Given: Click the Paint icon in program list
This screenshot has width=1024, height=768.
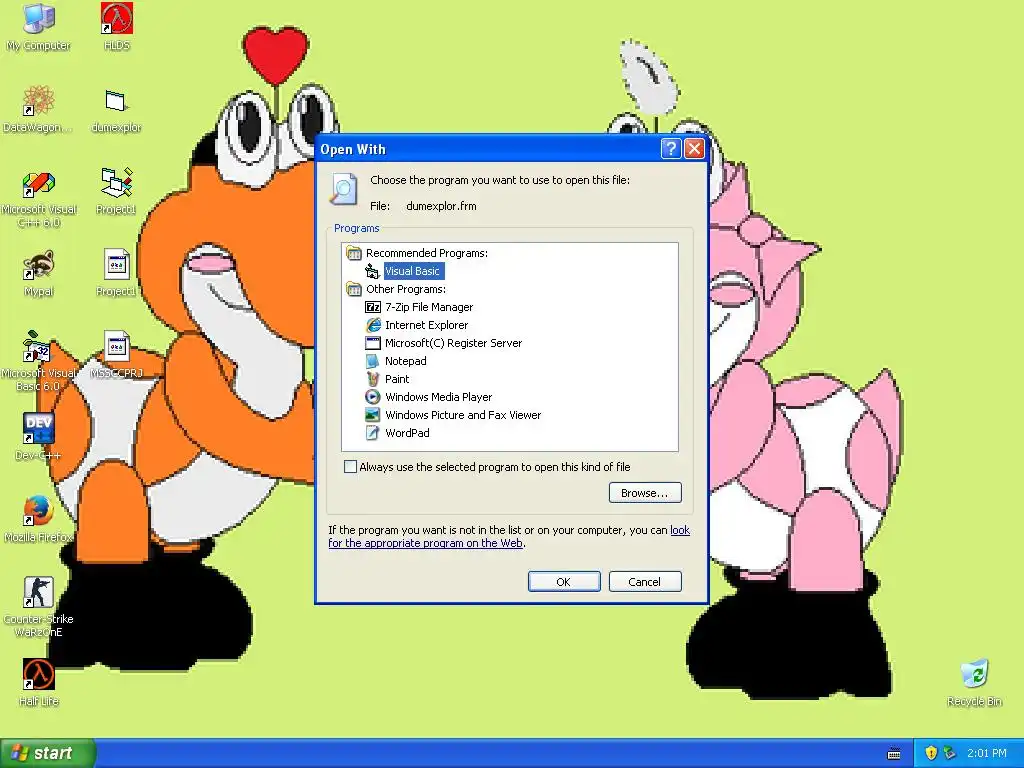Looking at the screenshot, I should pos(373,379).
